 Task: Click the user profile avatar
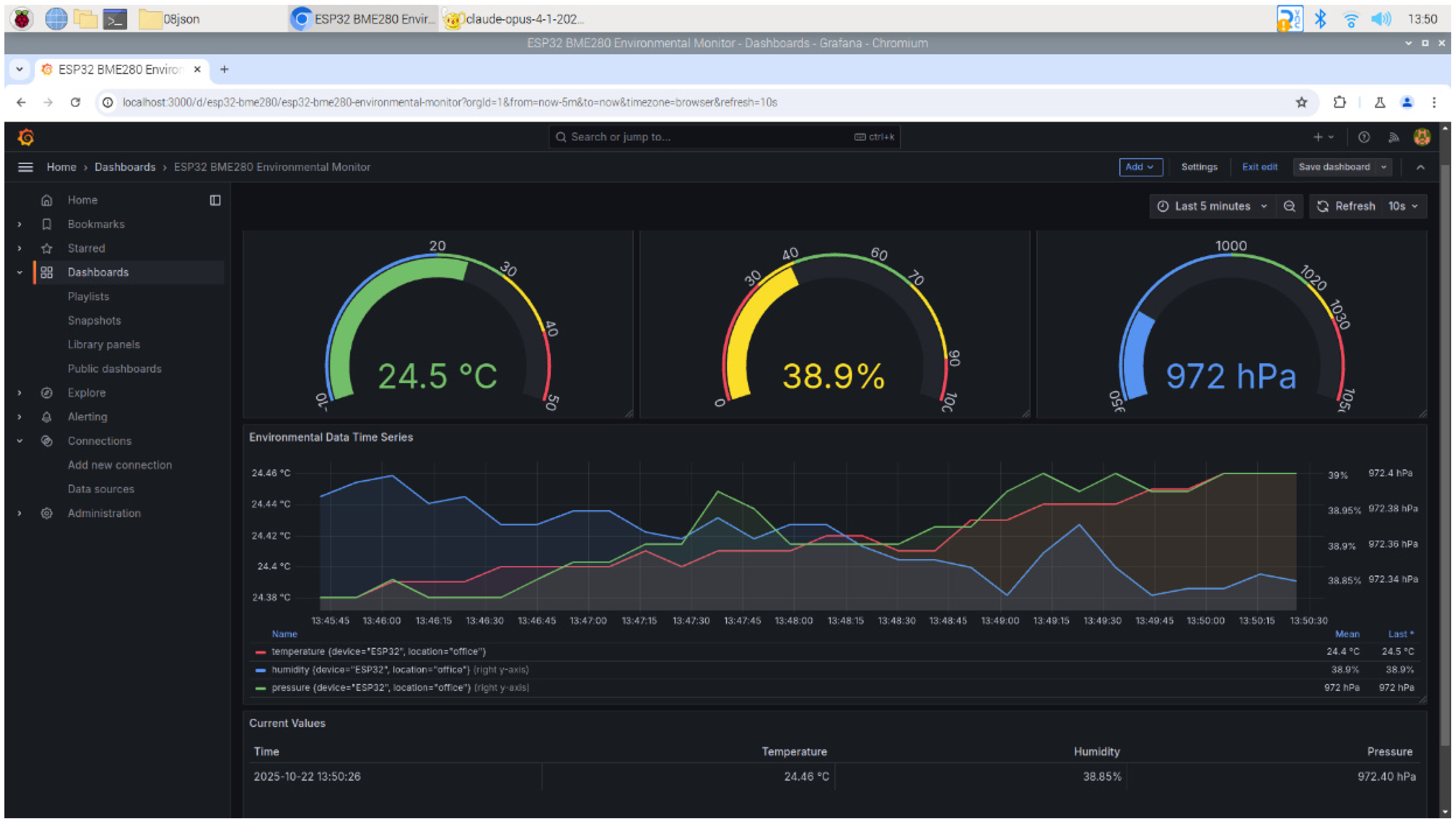1422,137
